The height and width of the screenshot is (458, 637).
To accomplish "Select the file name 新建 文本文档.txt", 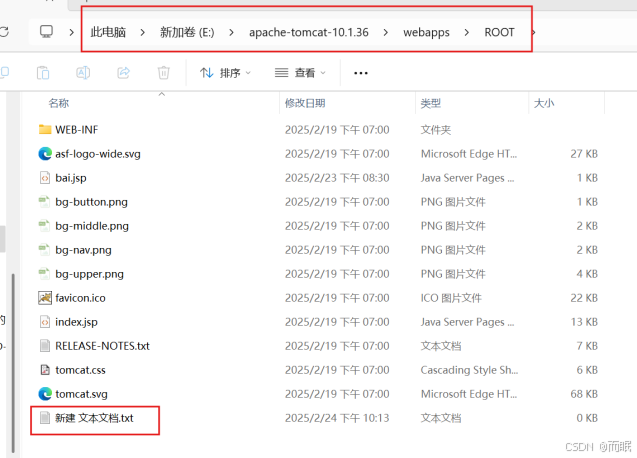I will coord(94,418).
